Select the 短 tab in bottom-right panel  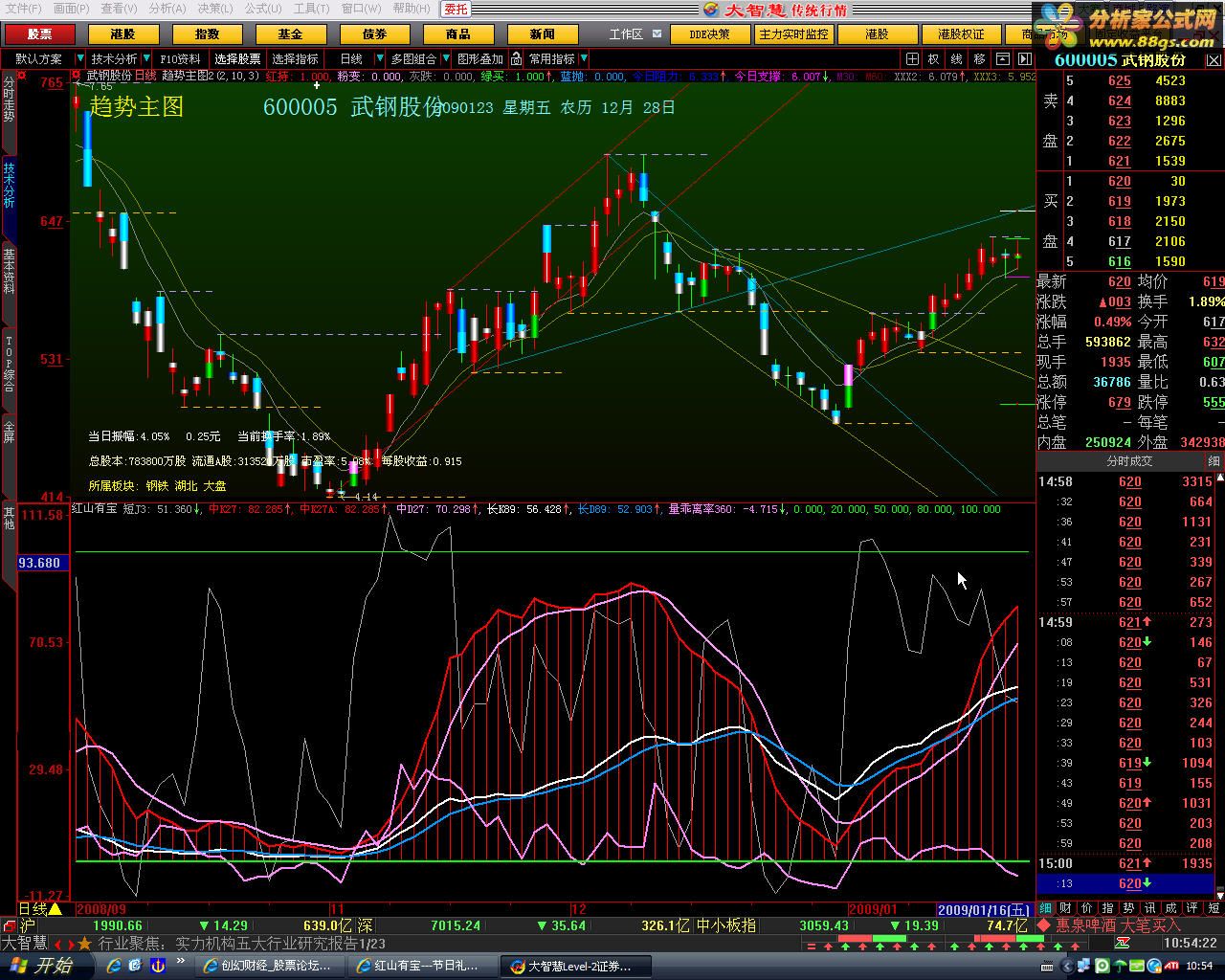[x=1214, y=908]
